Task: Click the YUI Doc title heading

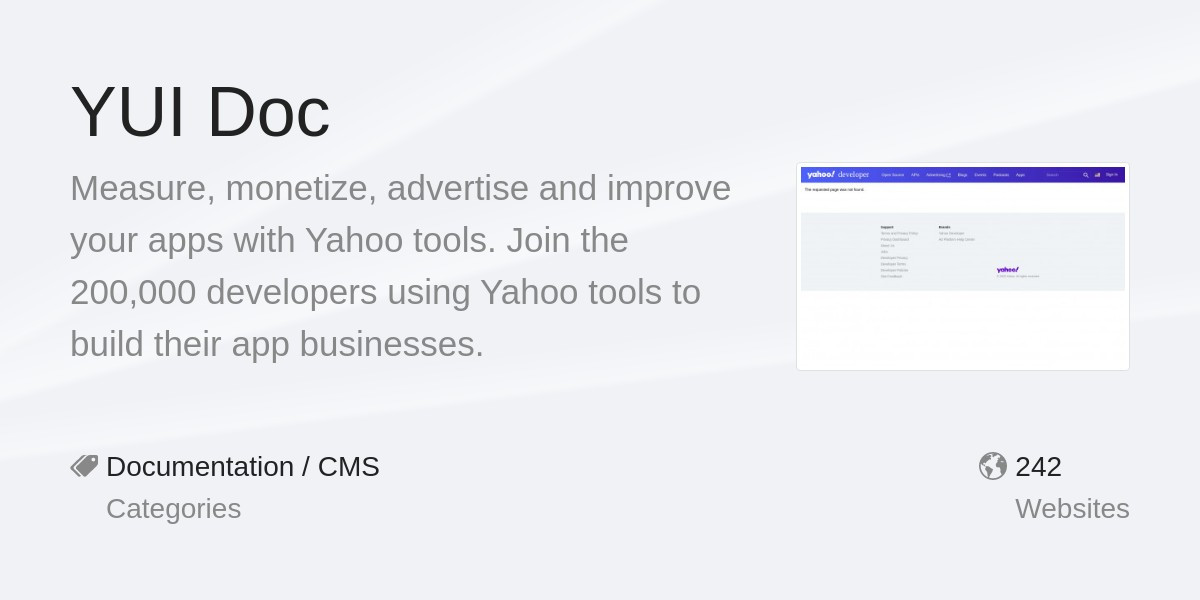Action: [200, 111]
